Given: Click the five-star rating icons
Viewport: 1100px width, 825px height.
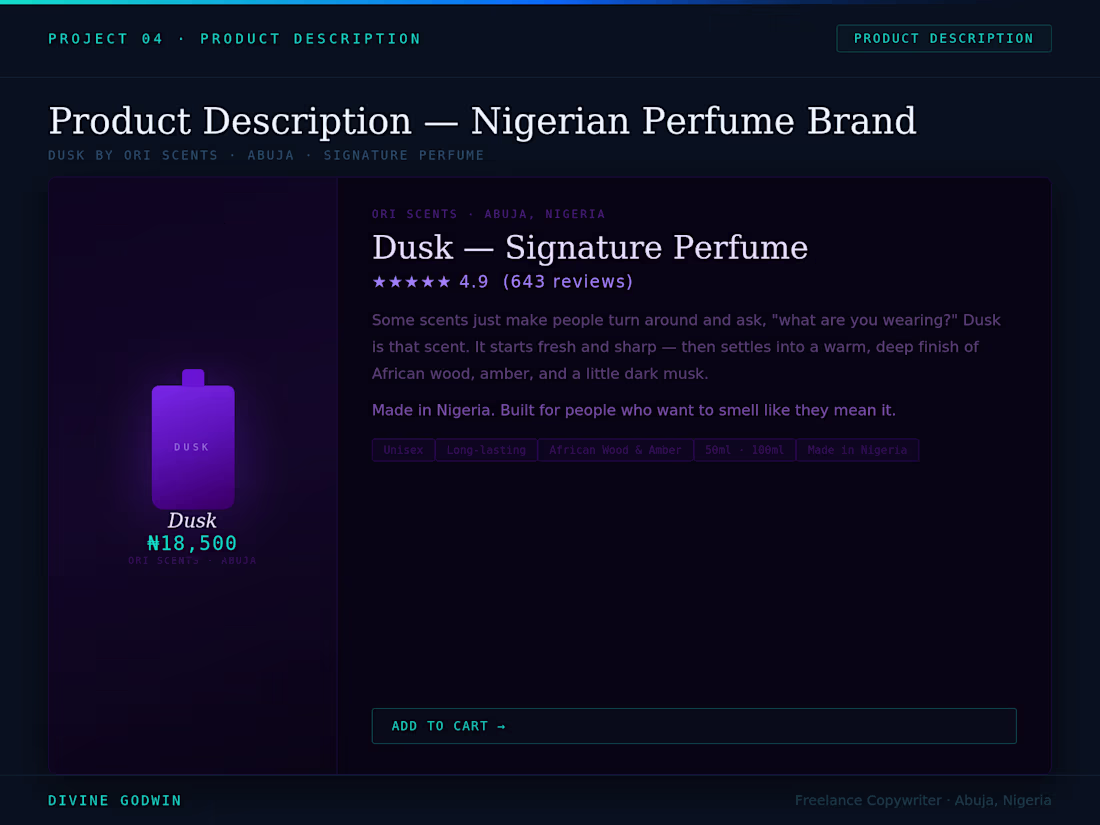Looking at the screenshot, I should coord(412,282).
